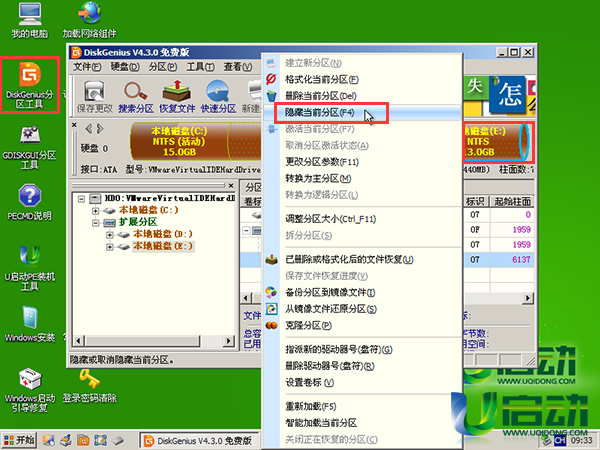Launch the PE install tool icon
The width and height of the screenshot is (600, 450).
[29, 268]
